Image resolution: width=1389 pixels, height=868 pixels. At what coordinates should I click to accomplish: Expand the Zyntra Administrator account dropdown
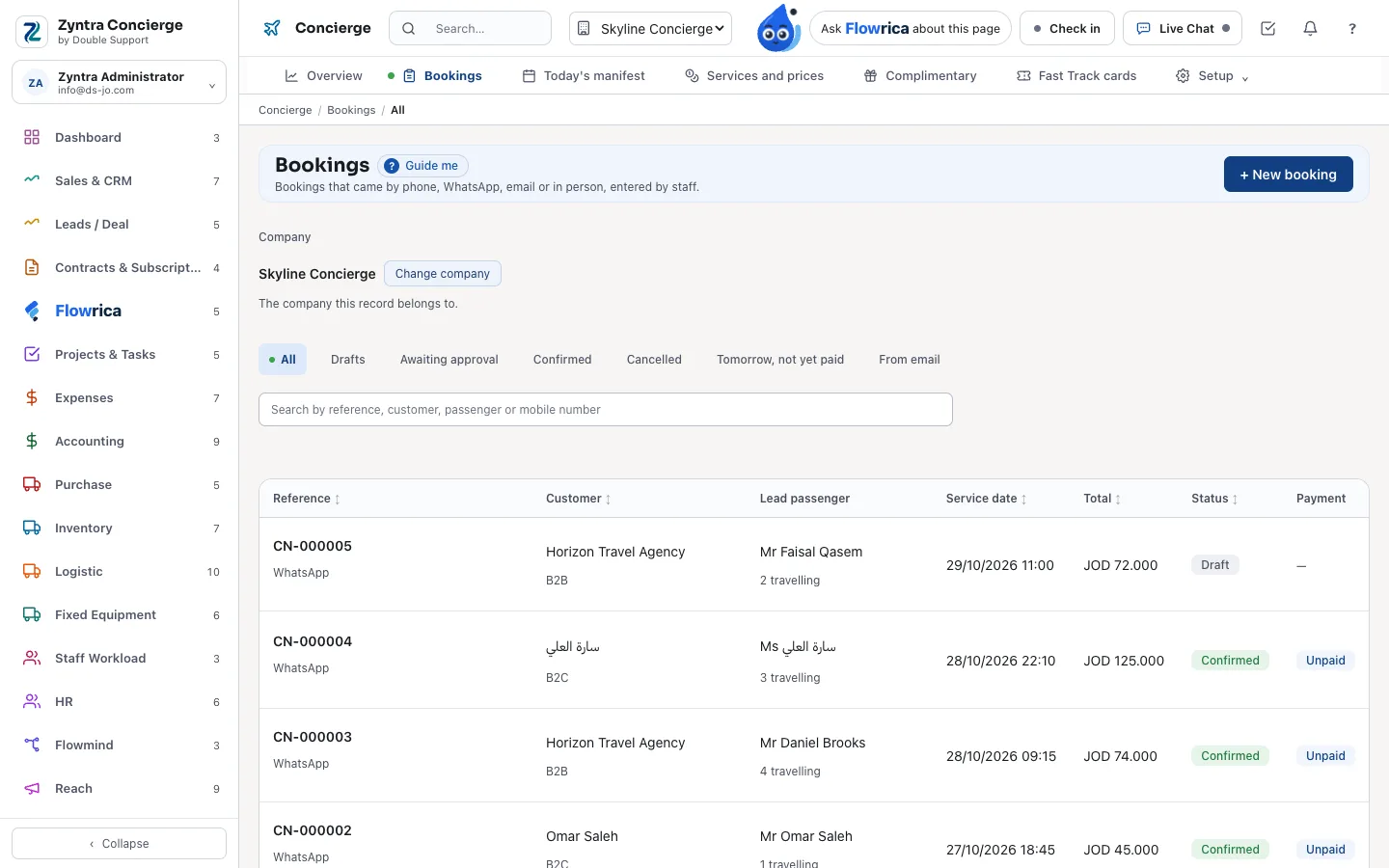pyautogui.click(x=119, y=83)
